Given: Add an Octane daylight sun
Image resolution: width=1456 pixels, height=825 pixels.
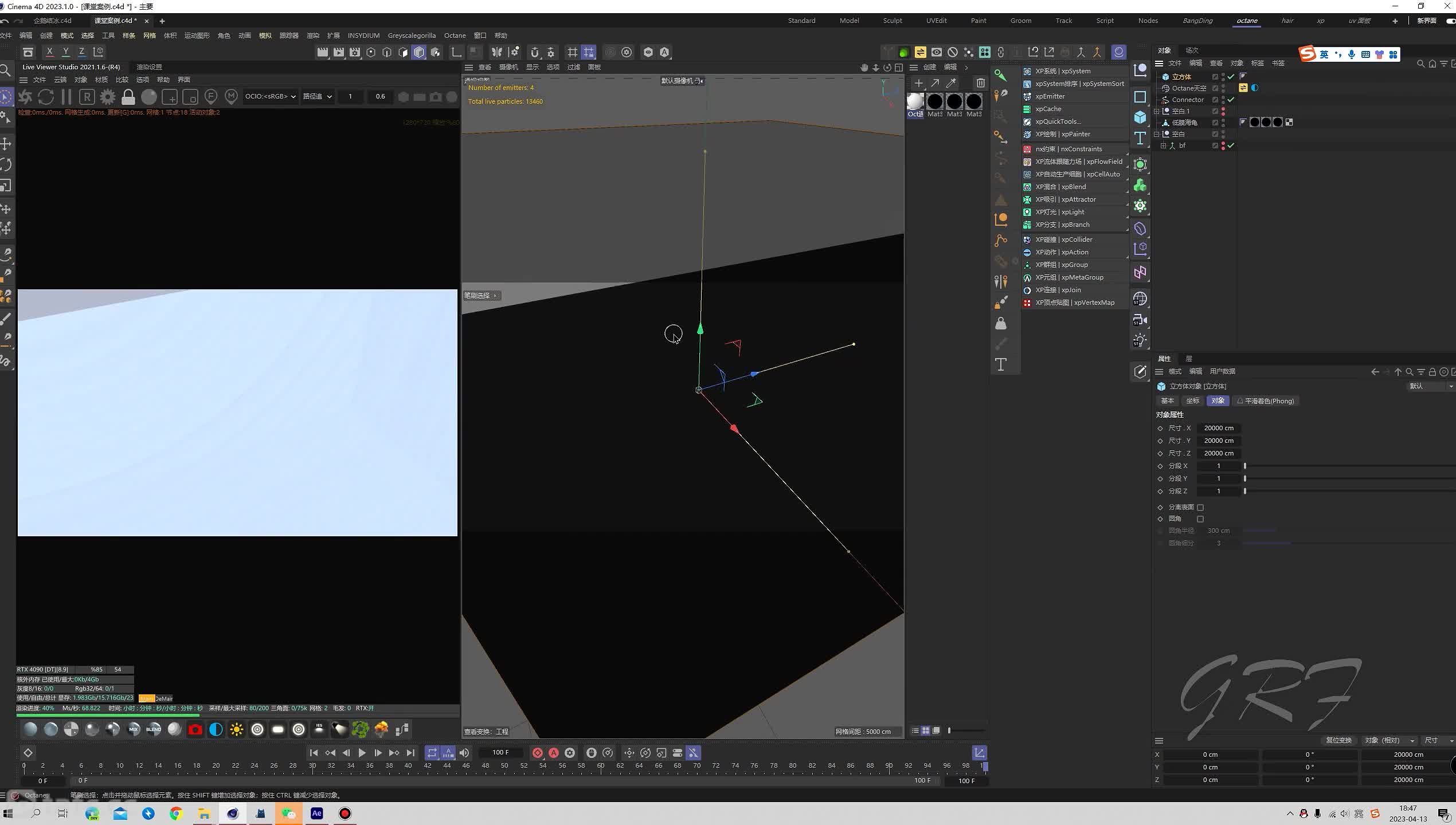Looking at the screenshot, I should [237, 729].
